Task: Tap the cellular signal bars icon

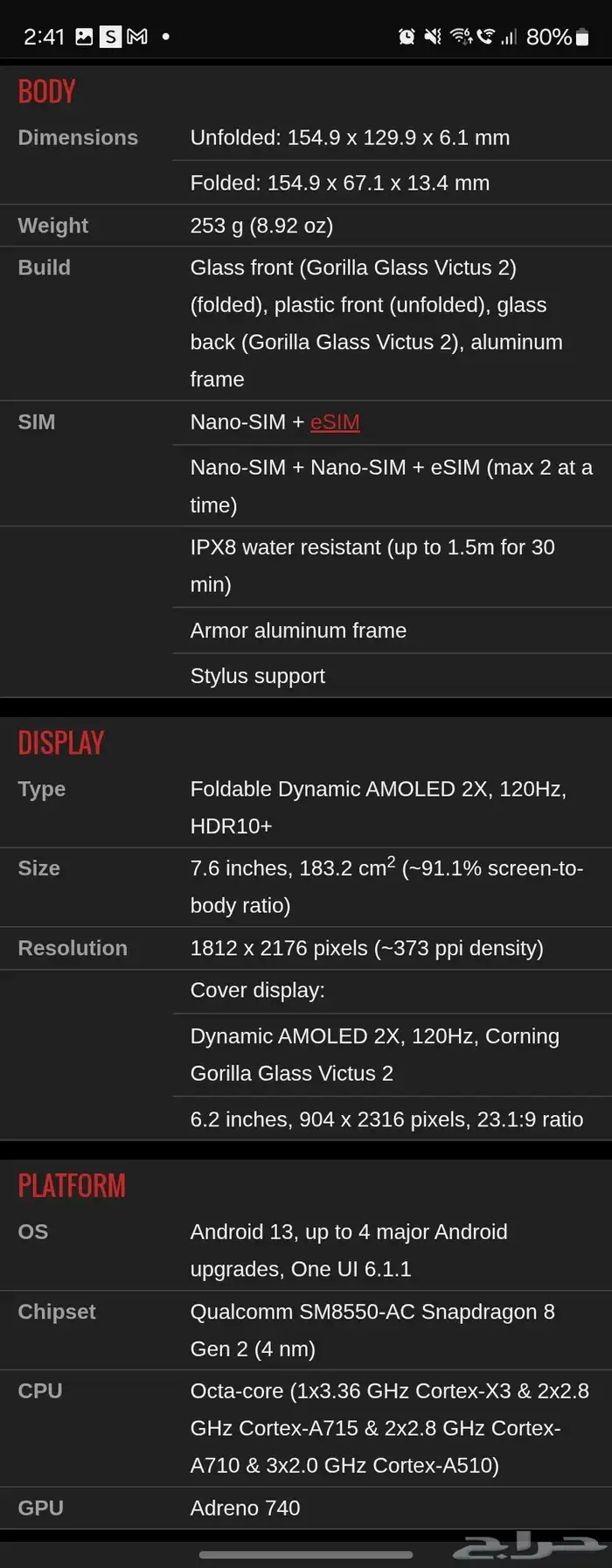Action: (509, 37)
